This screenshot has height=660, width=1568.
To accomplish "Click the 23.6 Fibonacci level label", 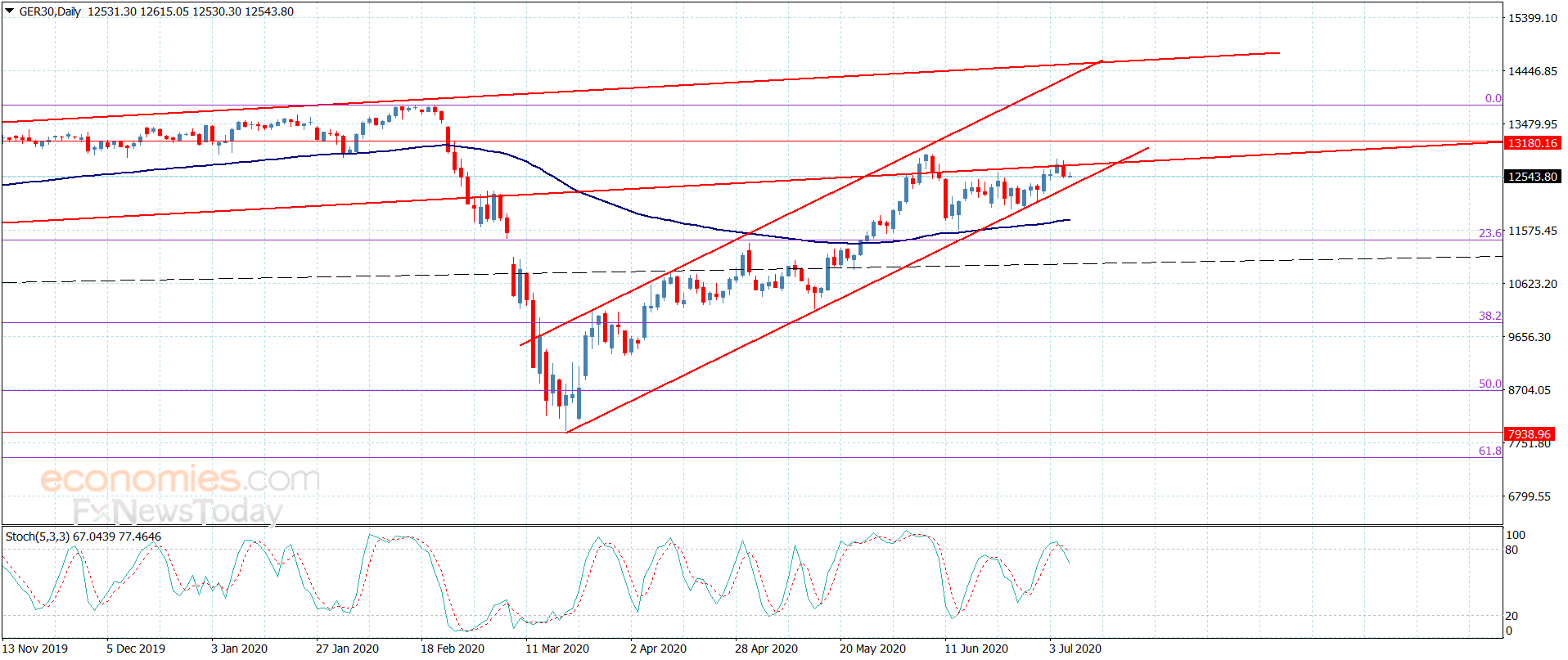I will tap(1490, 233).
